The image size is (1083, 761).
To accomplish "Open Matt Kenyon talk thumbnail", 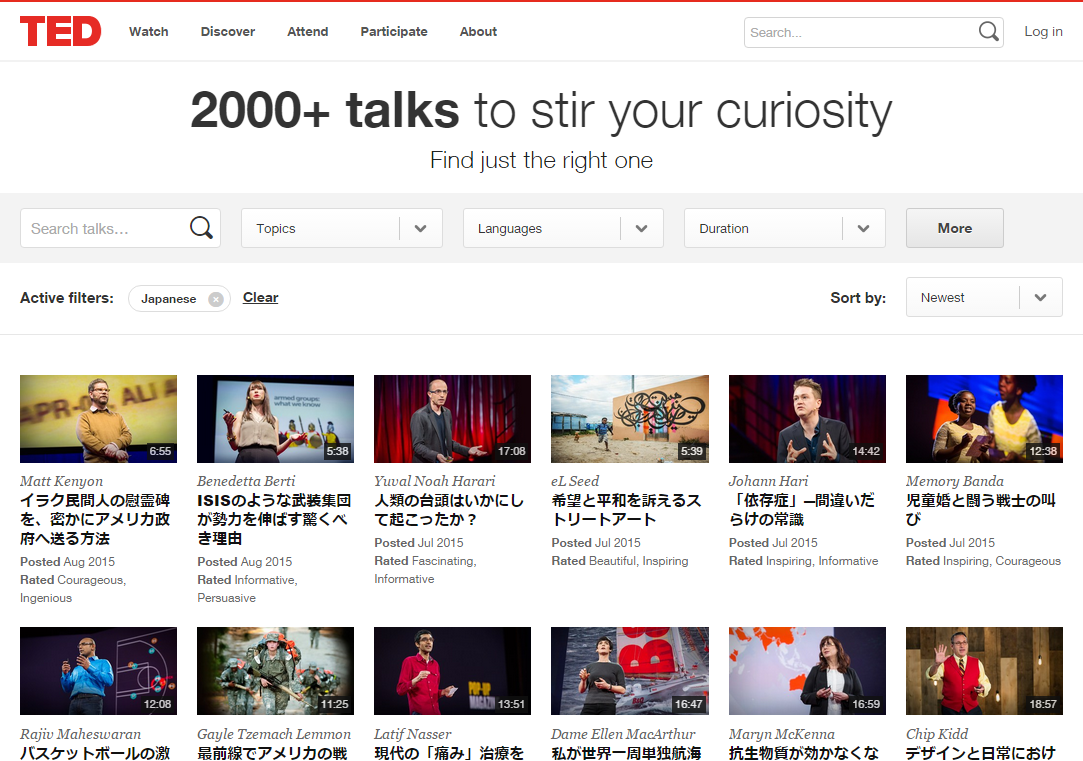I will pos(98,418).
